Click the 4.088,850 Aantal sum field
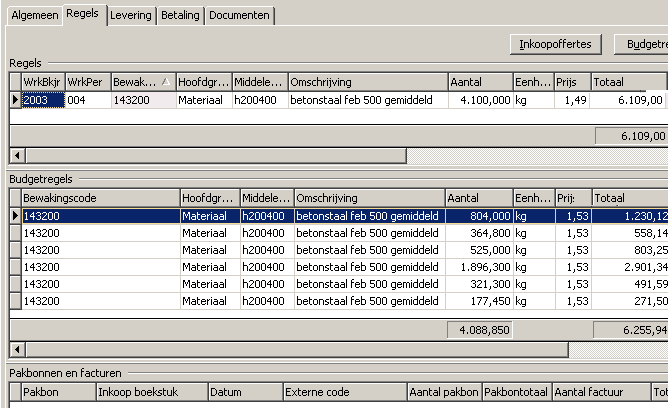Screen dimensions: 668x408 480,330
